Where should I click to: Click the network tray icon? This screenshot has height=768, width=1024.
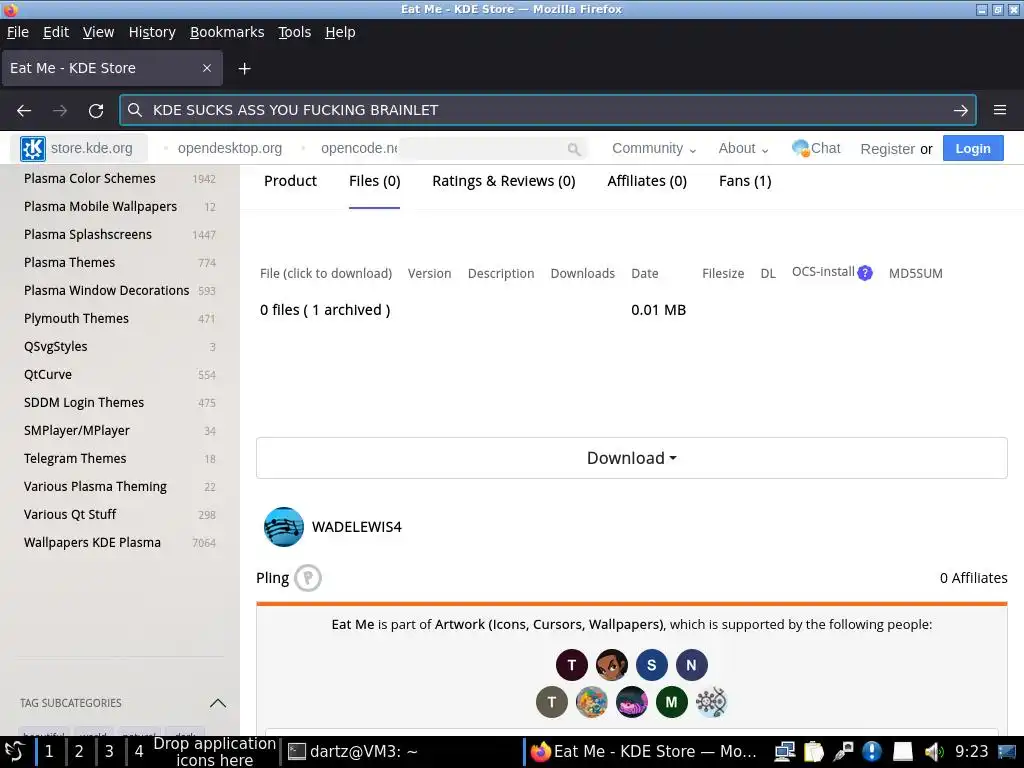(x=784, y=752)
